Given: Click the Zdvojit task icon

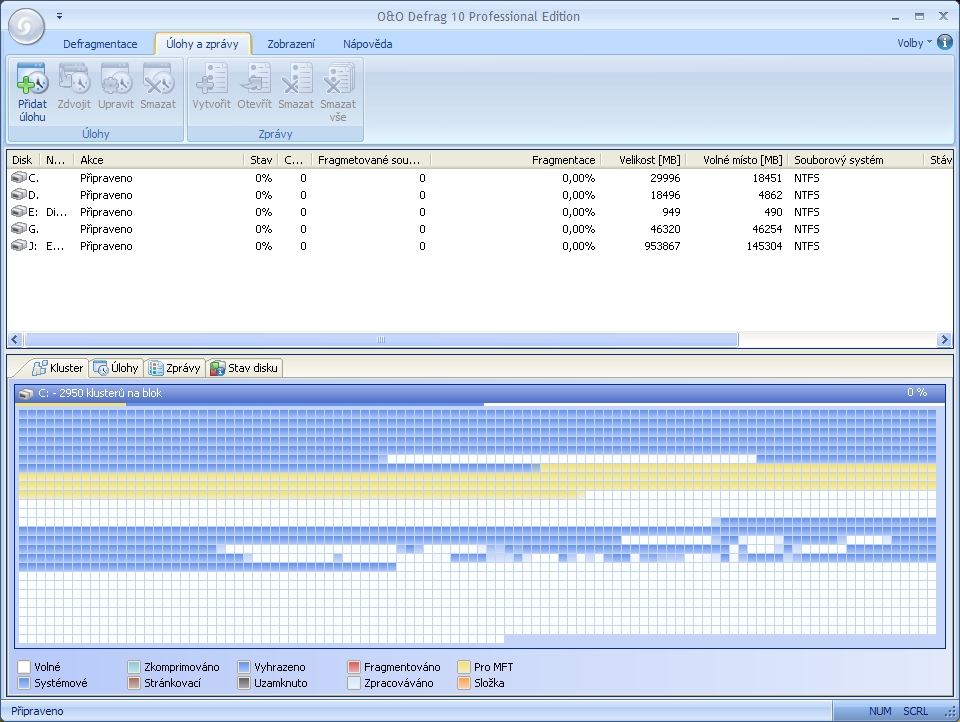Looking at the screenshot, I should pyautogui.click(x=74, y=79).
